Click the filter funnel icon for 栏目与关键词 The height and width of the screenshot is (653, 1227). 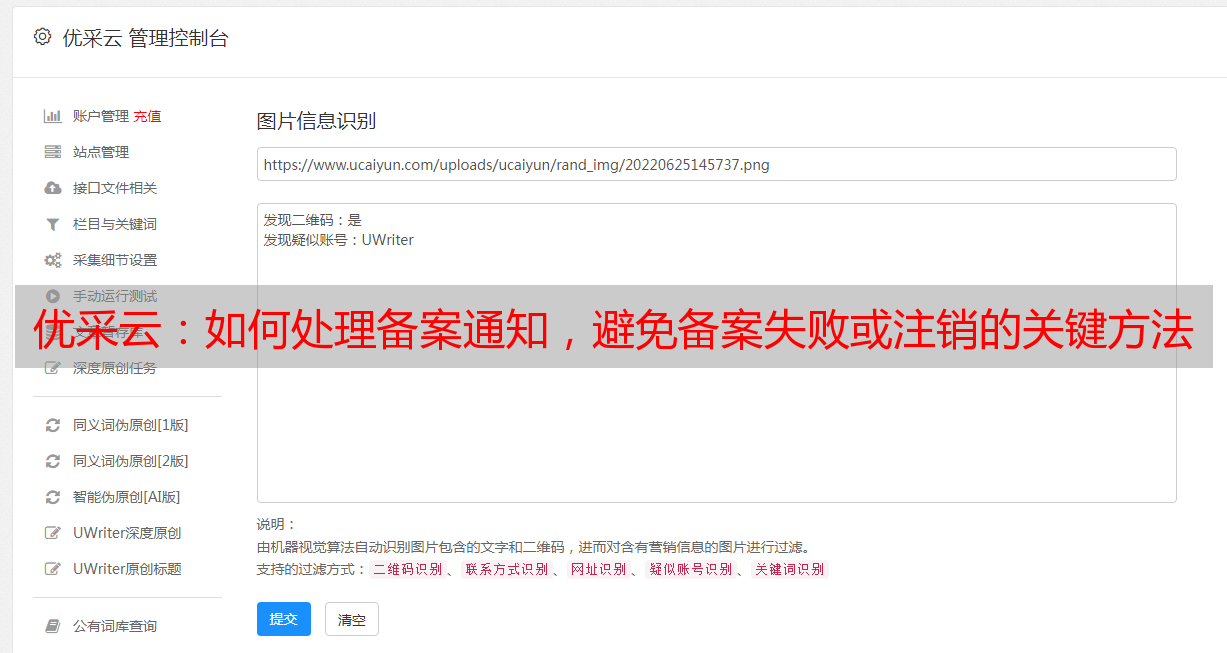[x=53, y=224]
